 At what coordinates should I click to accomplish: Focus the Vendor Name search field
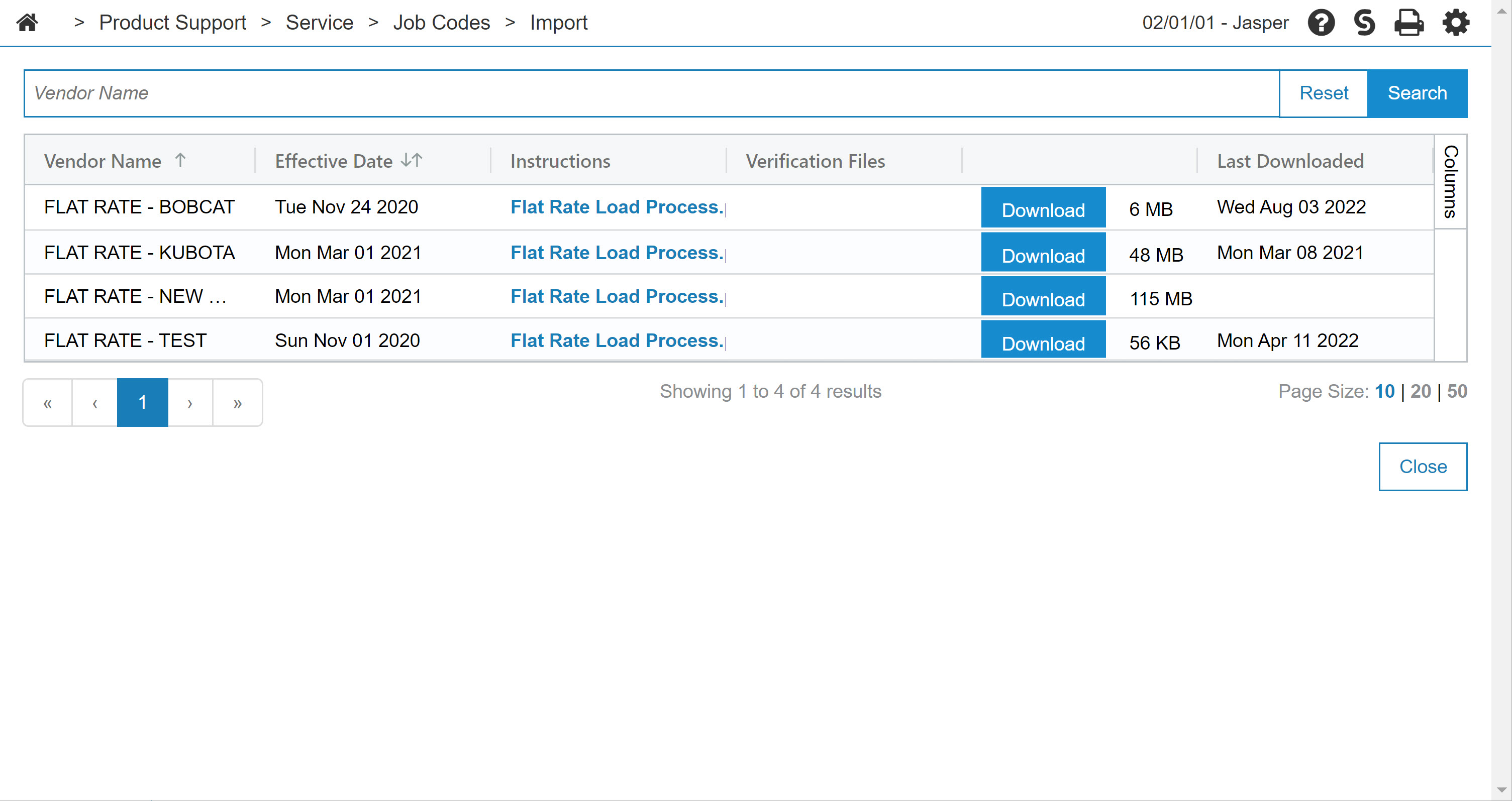(x=652, y=93)
